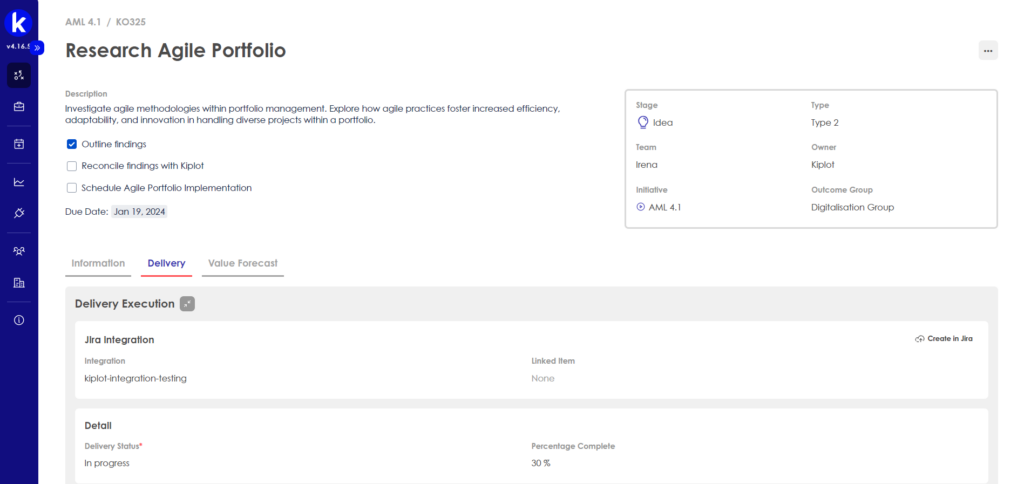This screenshot has width=1024, height=484.
Task: Click the Owner value Kiplot
Action: pos(823,165)
